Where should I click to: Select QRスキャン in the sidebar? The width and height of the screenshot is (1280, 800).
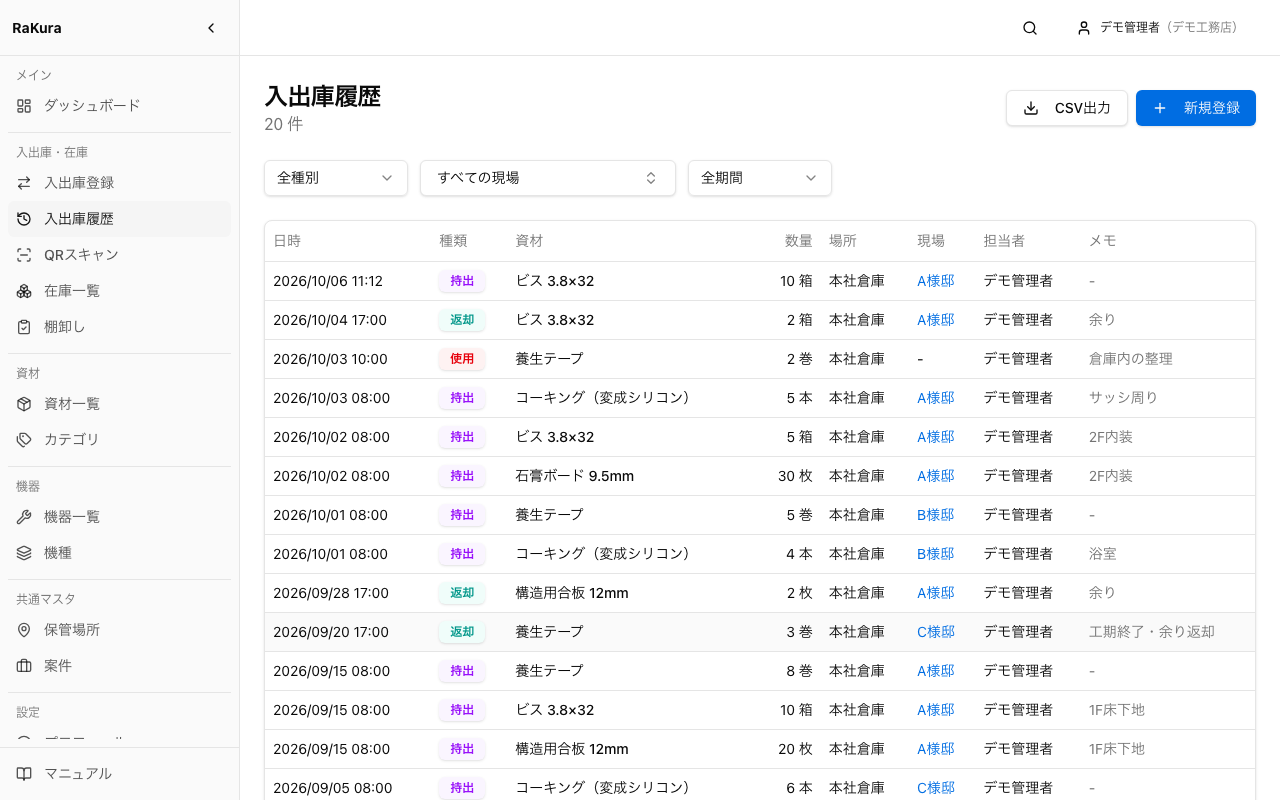[x=119, y=255]
